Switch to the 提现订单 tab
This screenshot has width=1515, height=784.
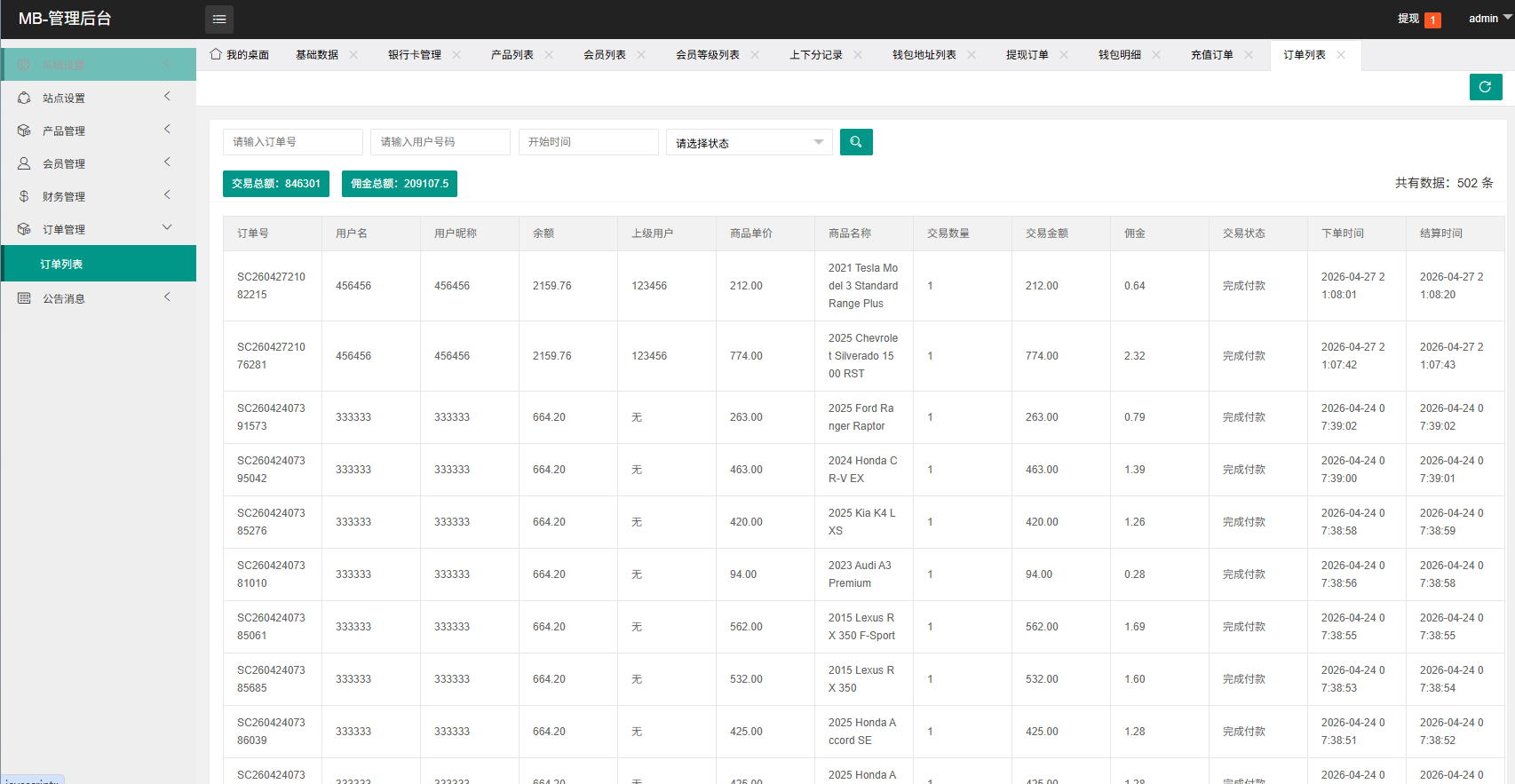point(1027,55)
